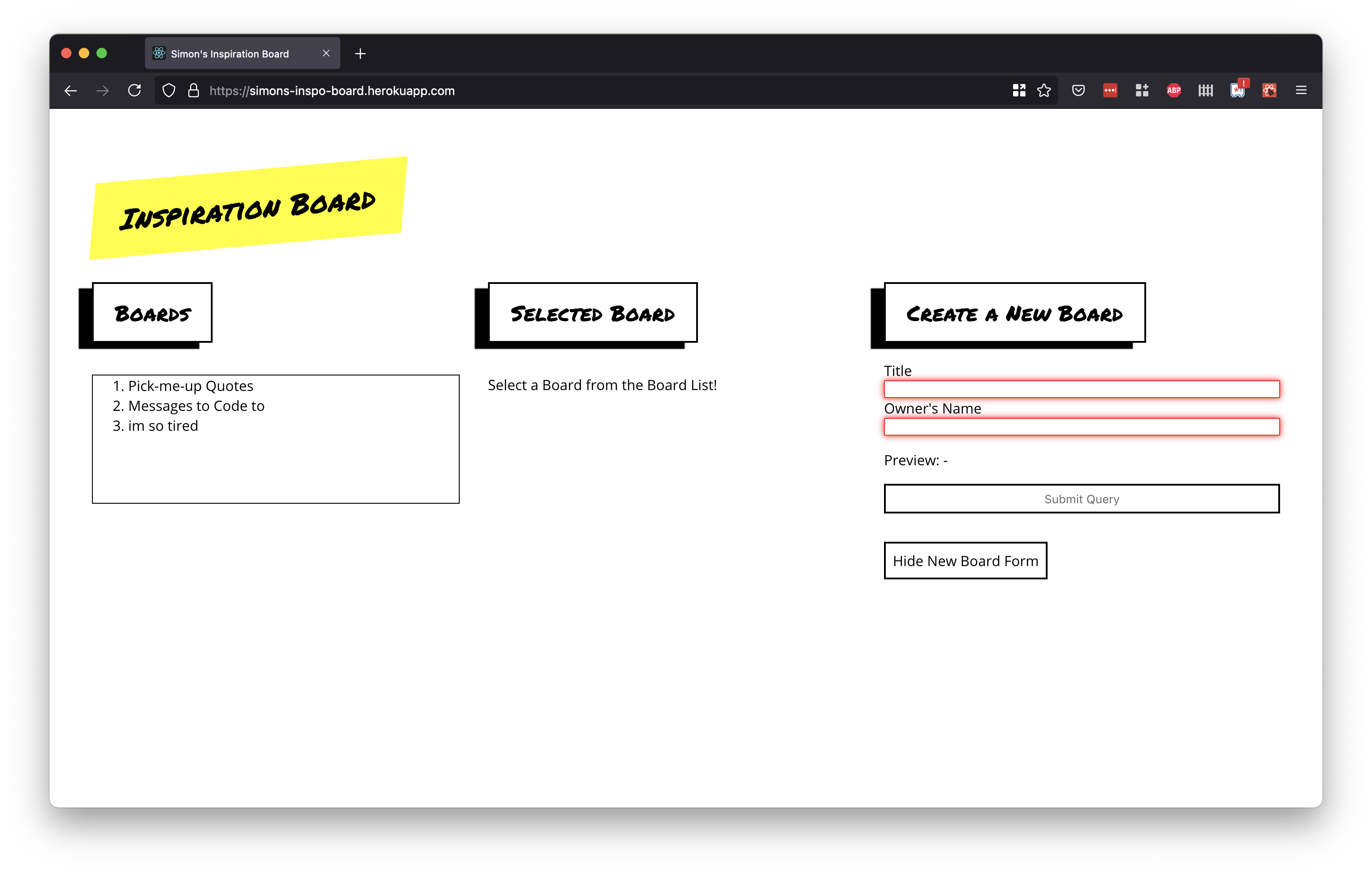Screen dimensions: 1372x873
Task: Select the Pick-me-up Quotes board
Action: (x=191, y=386)
